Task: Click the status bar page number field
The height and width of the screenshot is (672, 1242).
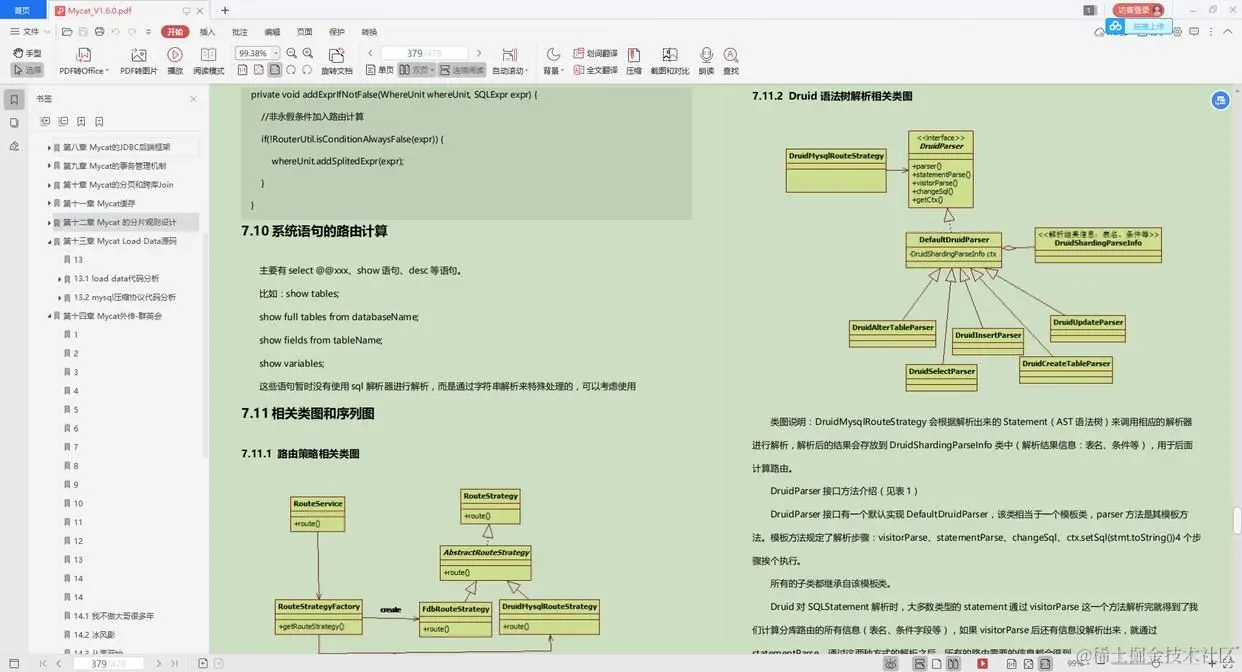Action: tap(107, 663)
